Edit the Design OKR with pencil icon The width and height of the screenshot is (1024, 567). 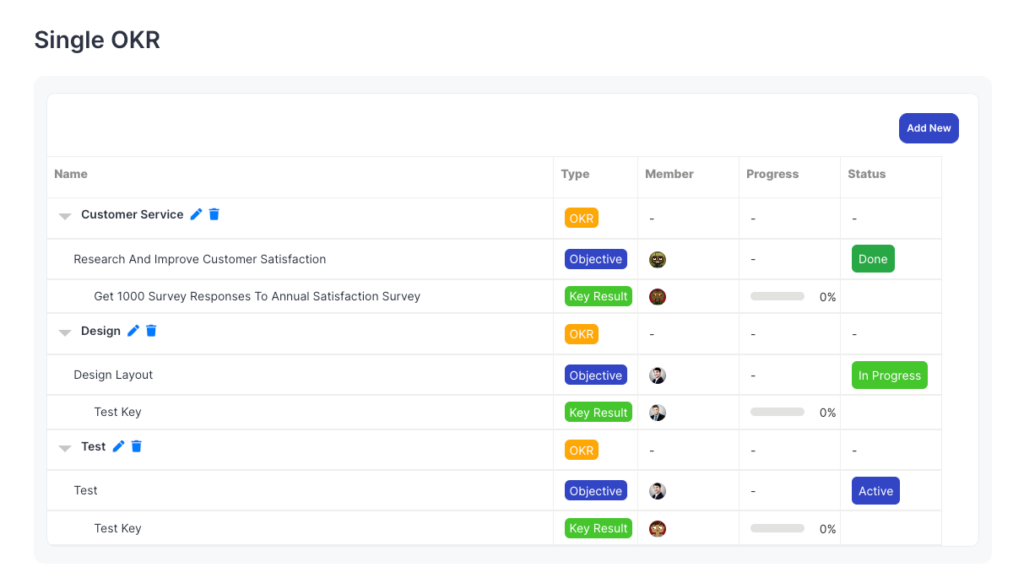click(x=133, y=331)
